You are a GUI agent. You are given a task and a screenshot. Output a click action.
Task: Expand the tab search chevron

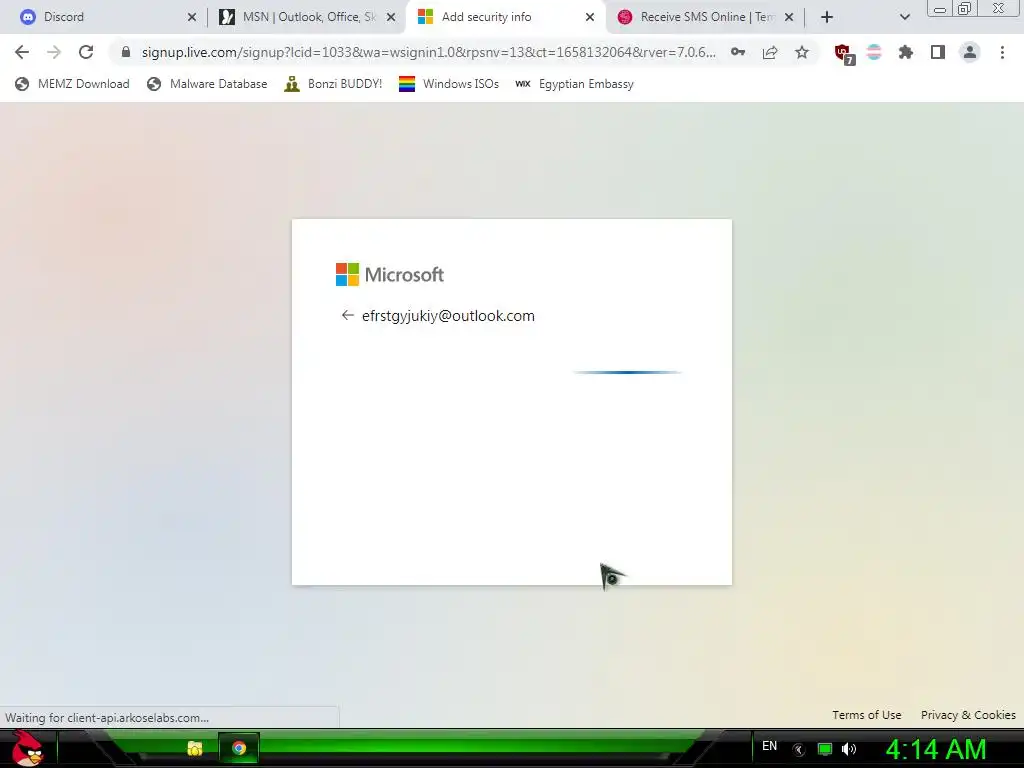click(x=904, y=17)
